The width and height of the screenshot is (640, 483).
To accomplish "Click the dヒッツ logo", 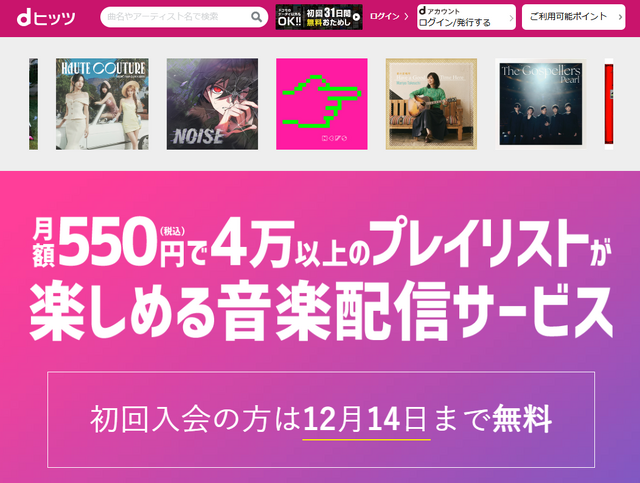I will pos(46,18).
